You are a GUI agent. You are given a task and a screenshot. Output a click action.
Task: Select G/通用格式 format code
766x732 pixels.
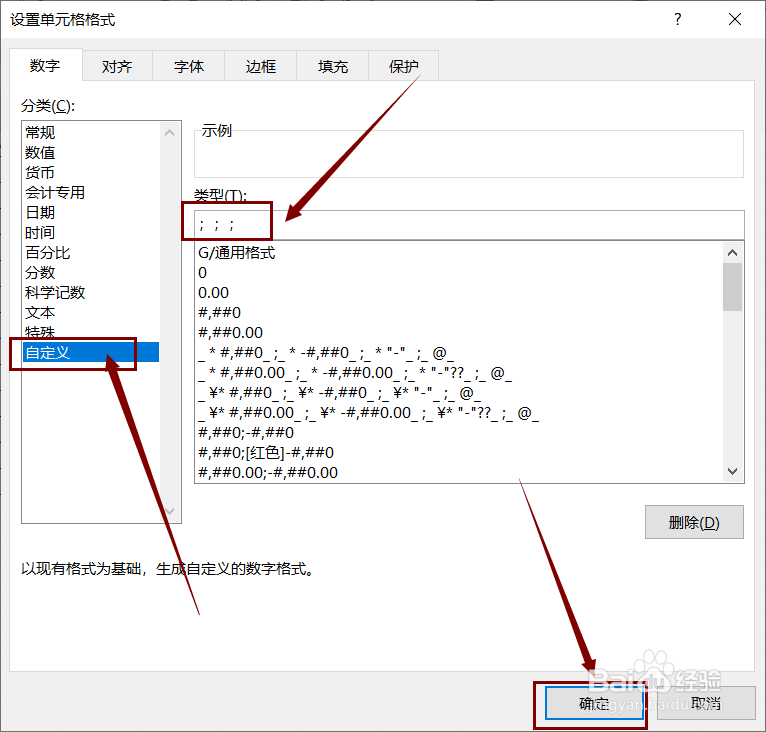point(458,253)
